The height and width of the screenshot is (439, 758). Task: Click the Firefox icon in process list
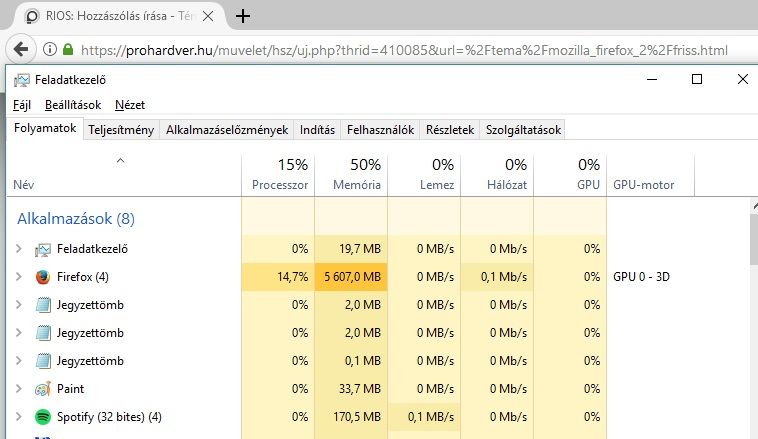click(x=43, y=277)
